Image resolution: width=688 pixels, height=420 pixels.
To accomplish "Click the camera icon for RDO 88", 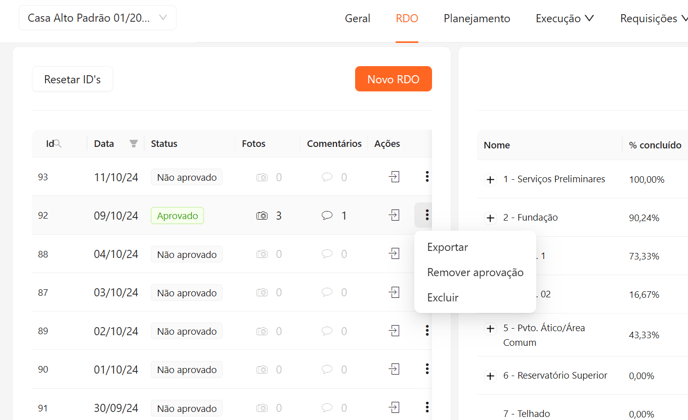I will click(262, 254).
